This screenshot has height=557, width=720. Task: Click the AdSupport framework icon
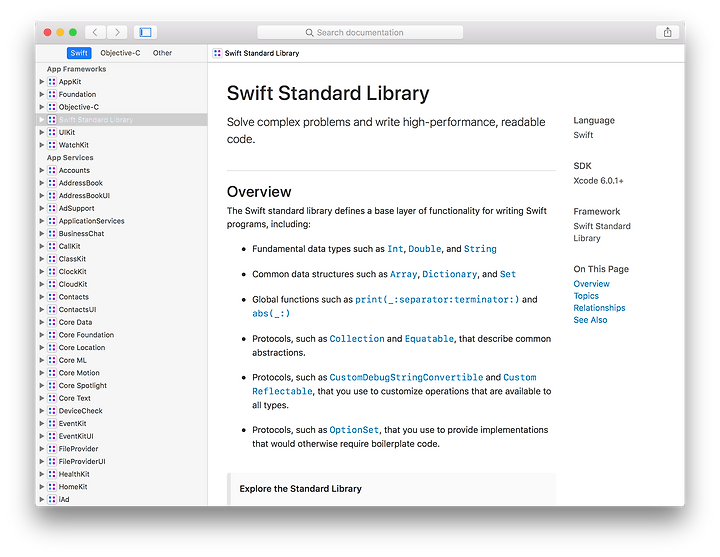(52, 208)
